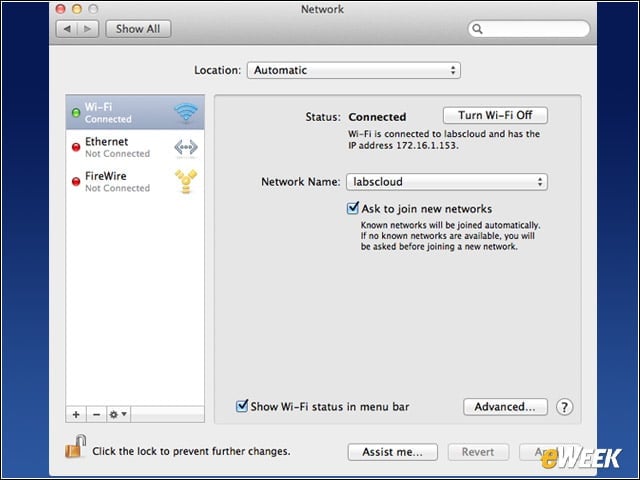
Task: Toggle Show Wi-Fi status in menu bar
Action: click(x=242, y=406)
